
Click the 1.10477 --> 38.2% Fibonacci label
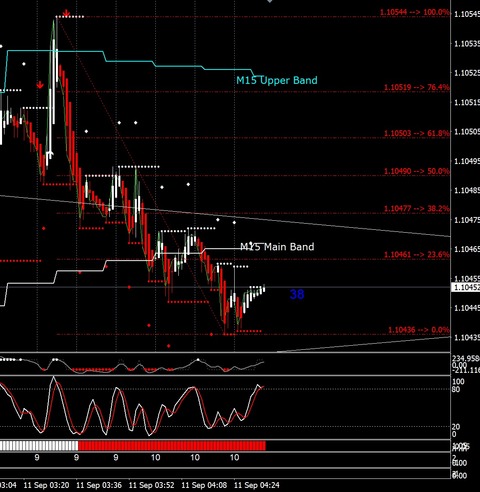pyautogui.click(x=417, y=209)
